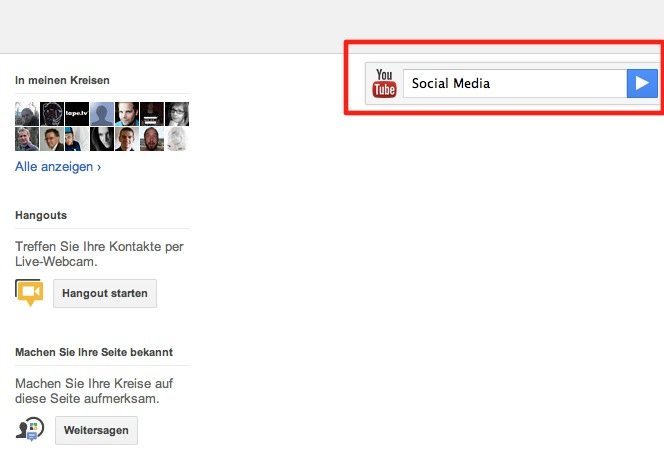
Task: Open the person with blue cap thumbnail
Action: click(x=77, y=139)
